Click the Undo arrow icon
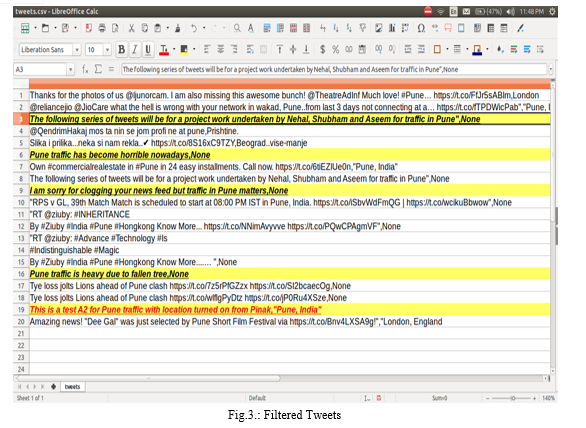Viewport: 586px width, 428px height. point(194,28)
